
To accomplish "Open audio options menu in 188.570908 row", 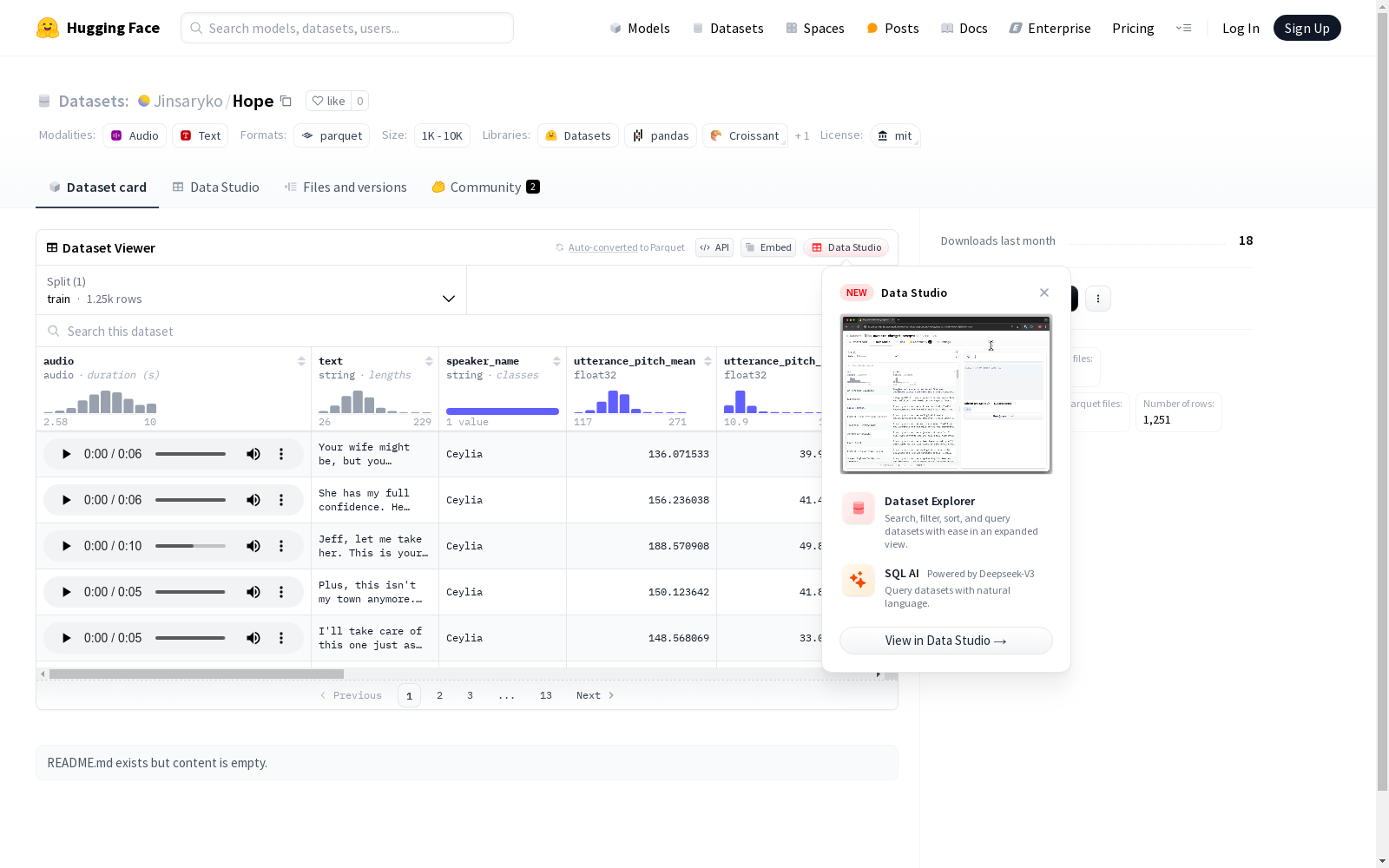I will click(281, 546).
